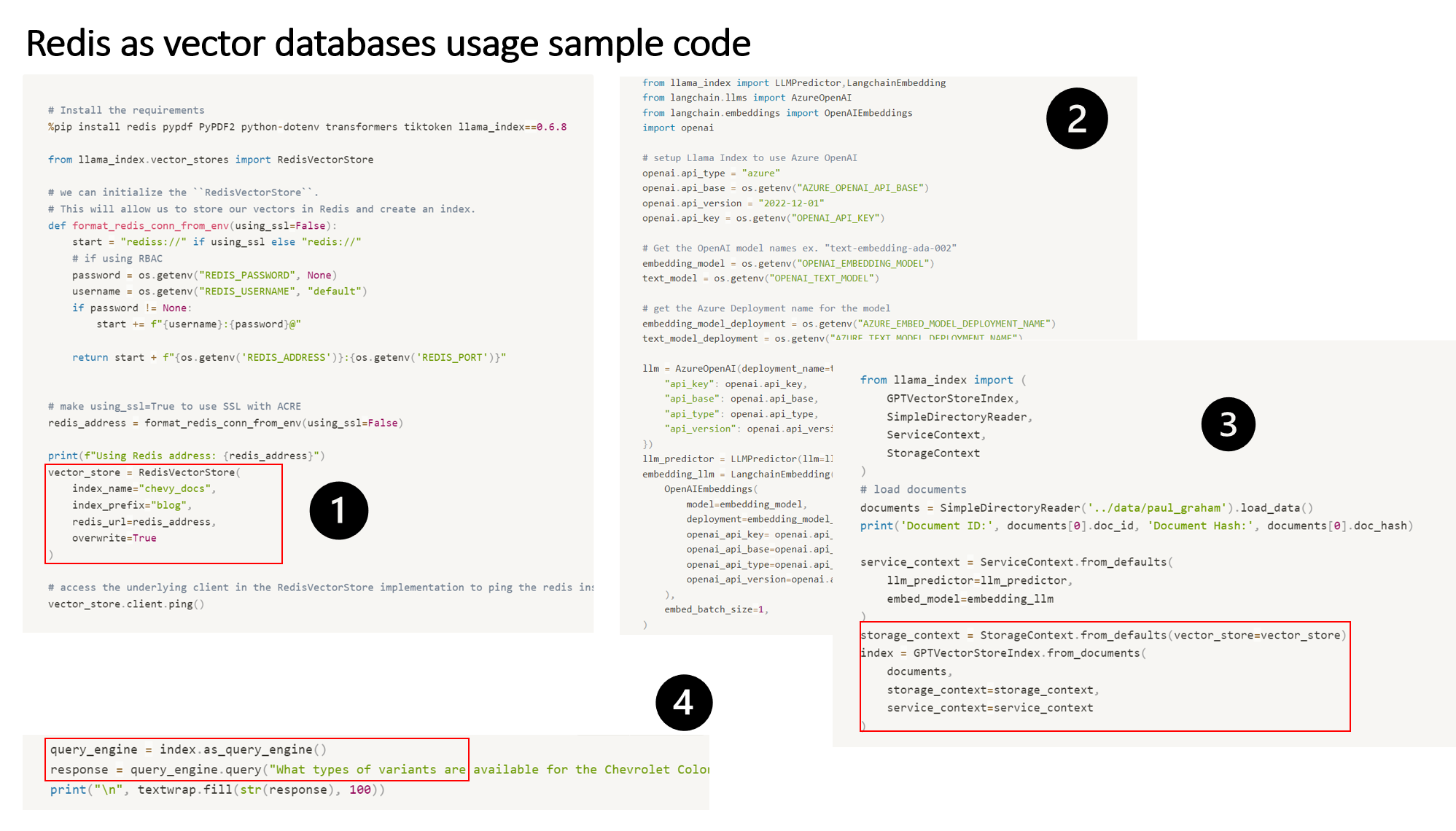Click the format_redis_conn_from_env function definition line
This screenshot has width=1456, height=831.
click(x=192, y=226)
